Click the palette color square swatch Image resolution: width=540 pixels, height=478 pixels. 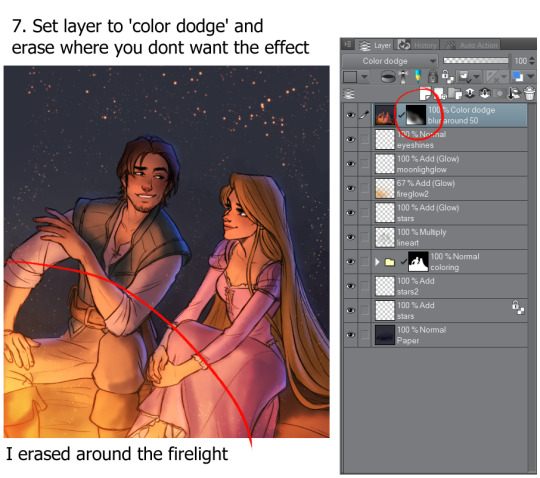pyautogui.click(x=350, y=76)
